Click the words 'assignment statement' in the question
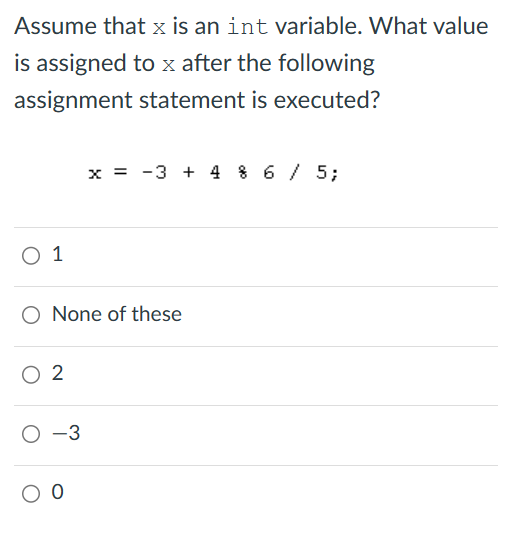Screen dimensions: 518x538 tap(129, 101)
